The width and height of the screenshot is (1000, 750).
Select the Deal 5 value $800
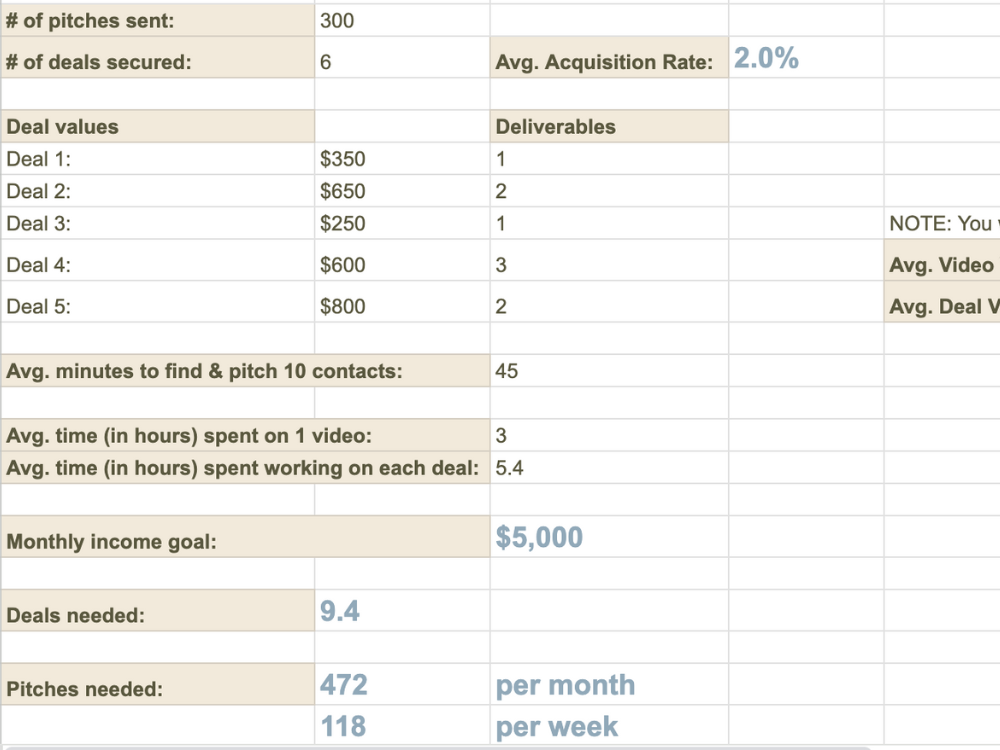tap(402, 306)
